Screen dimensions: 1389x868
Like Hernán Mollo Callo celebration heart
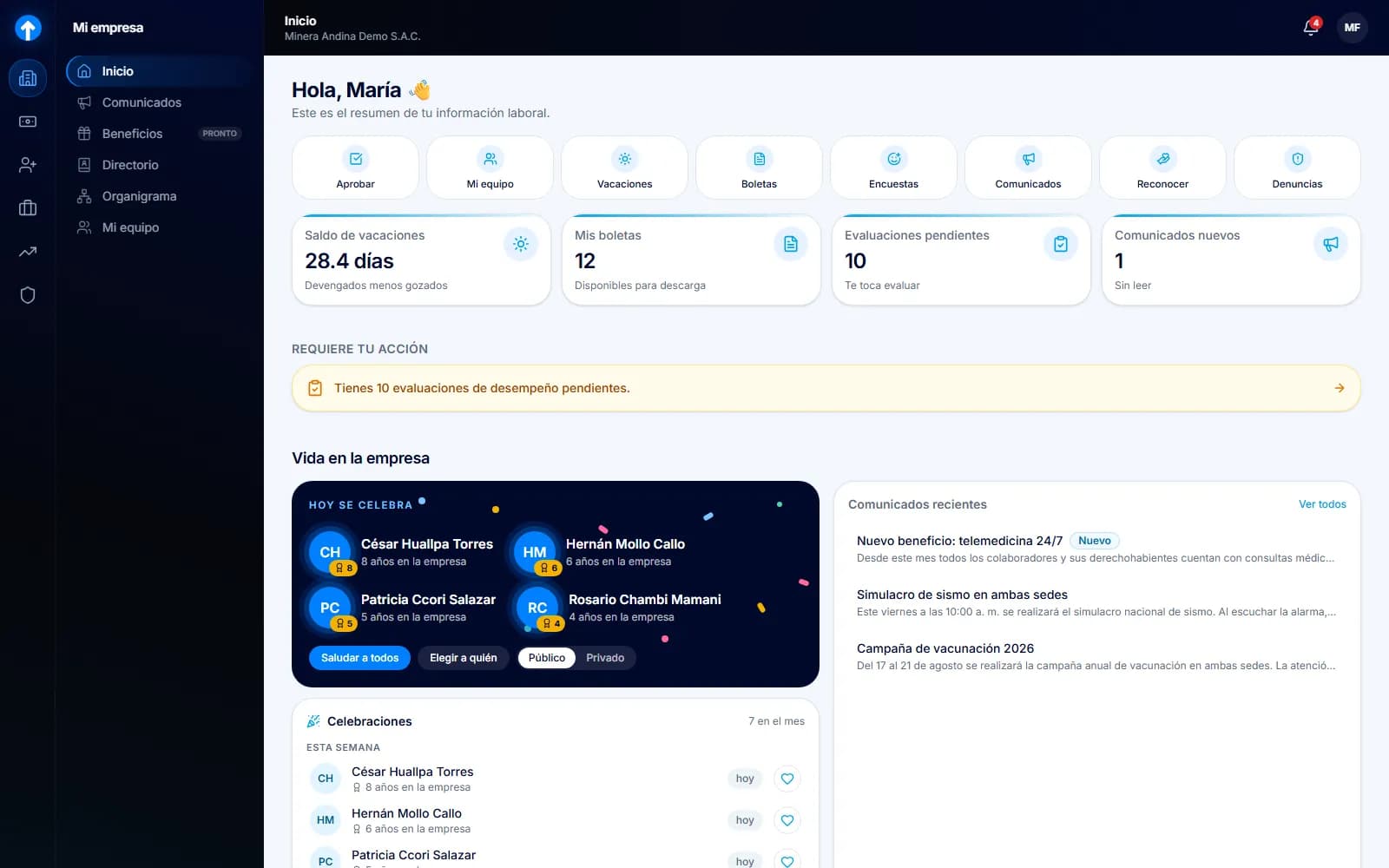pyautogui.click(x=787, y=820)
